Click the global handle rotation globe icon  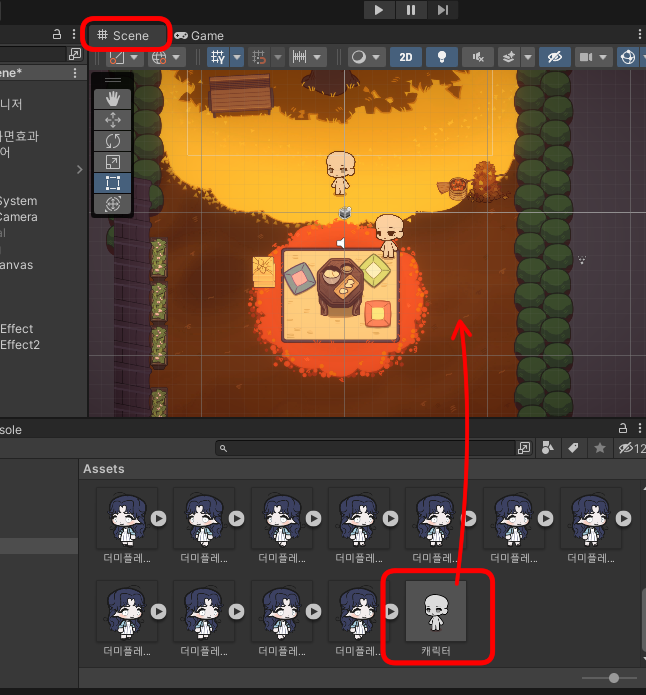click(x=159, y=57)
